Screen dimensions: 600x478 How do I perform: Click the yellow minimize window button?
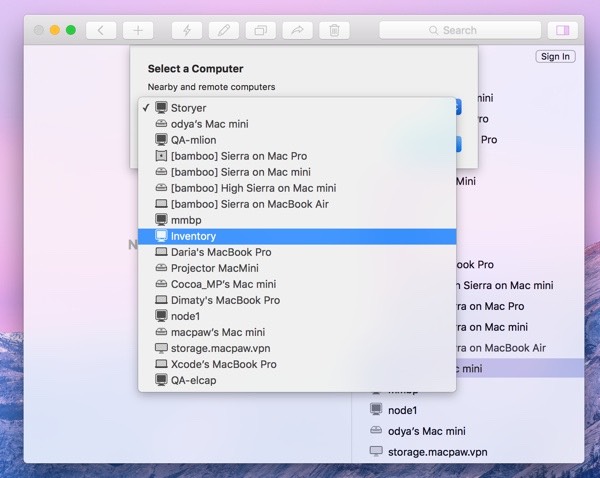click(x=55, y=30)
